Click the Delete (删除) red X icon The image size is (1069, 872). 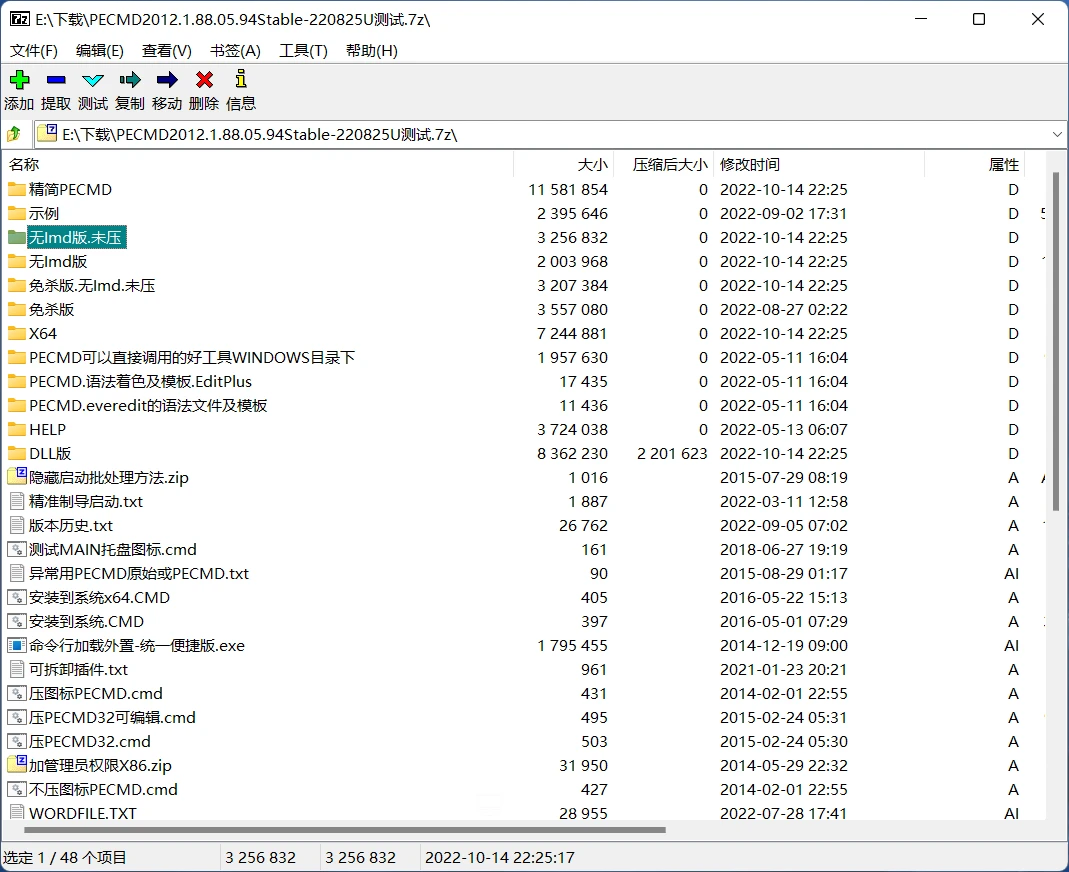(204, 80)
